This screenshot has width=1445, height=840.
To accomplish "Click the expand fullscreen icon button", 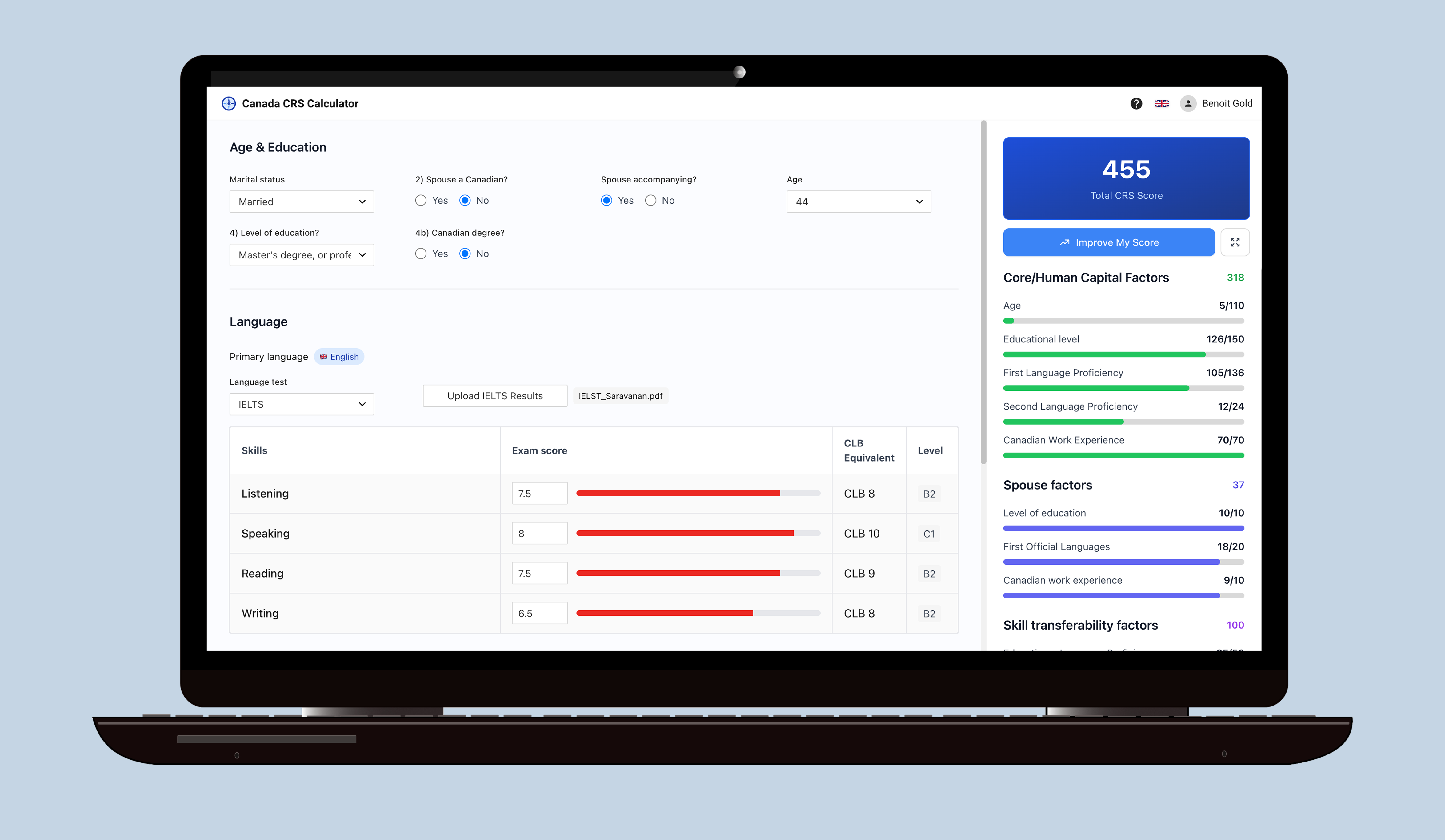I will [1235, 242].
